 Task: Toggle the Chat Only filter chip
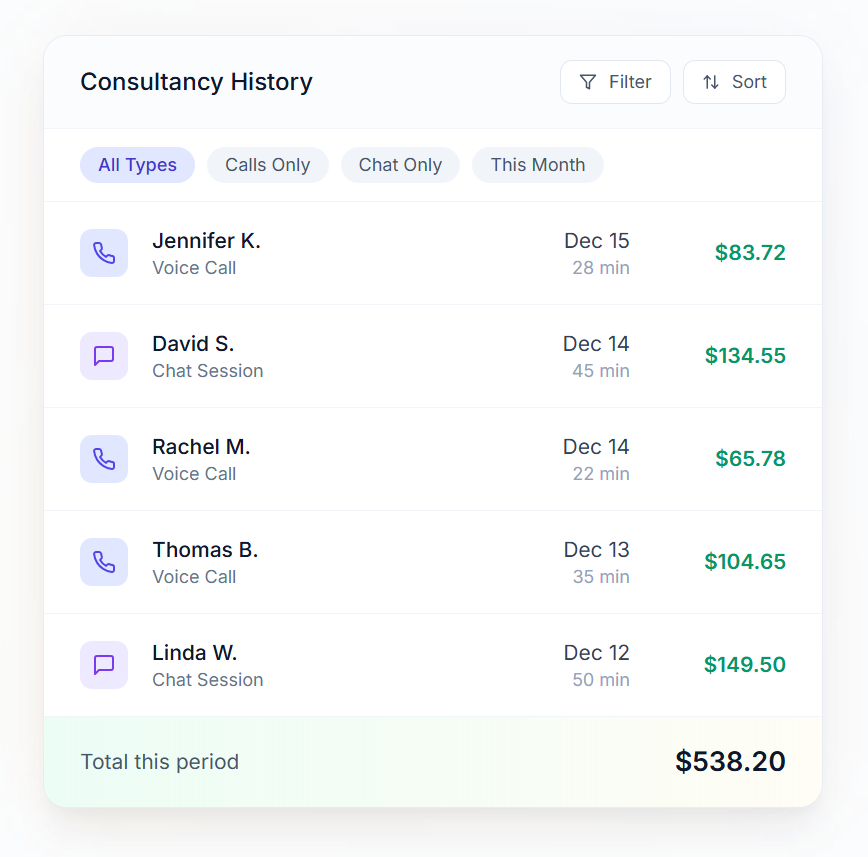tap(400, 165)
